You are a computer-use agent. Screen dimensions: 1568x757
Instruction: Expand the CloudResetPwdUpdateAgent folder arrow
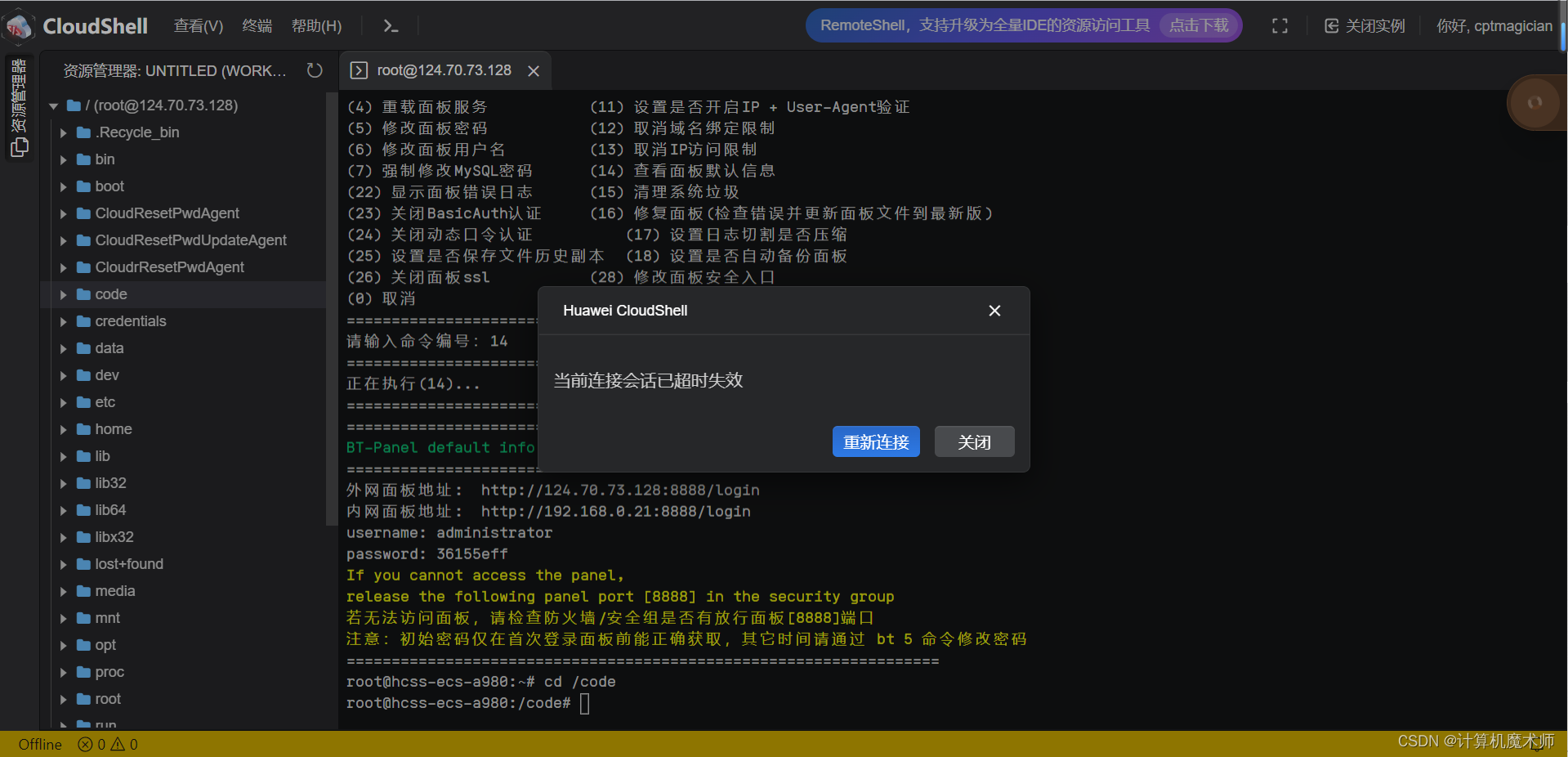click(x=63, y=240)
